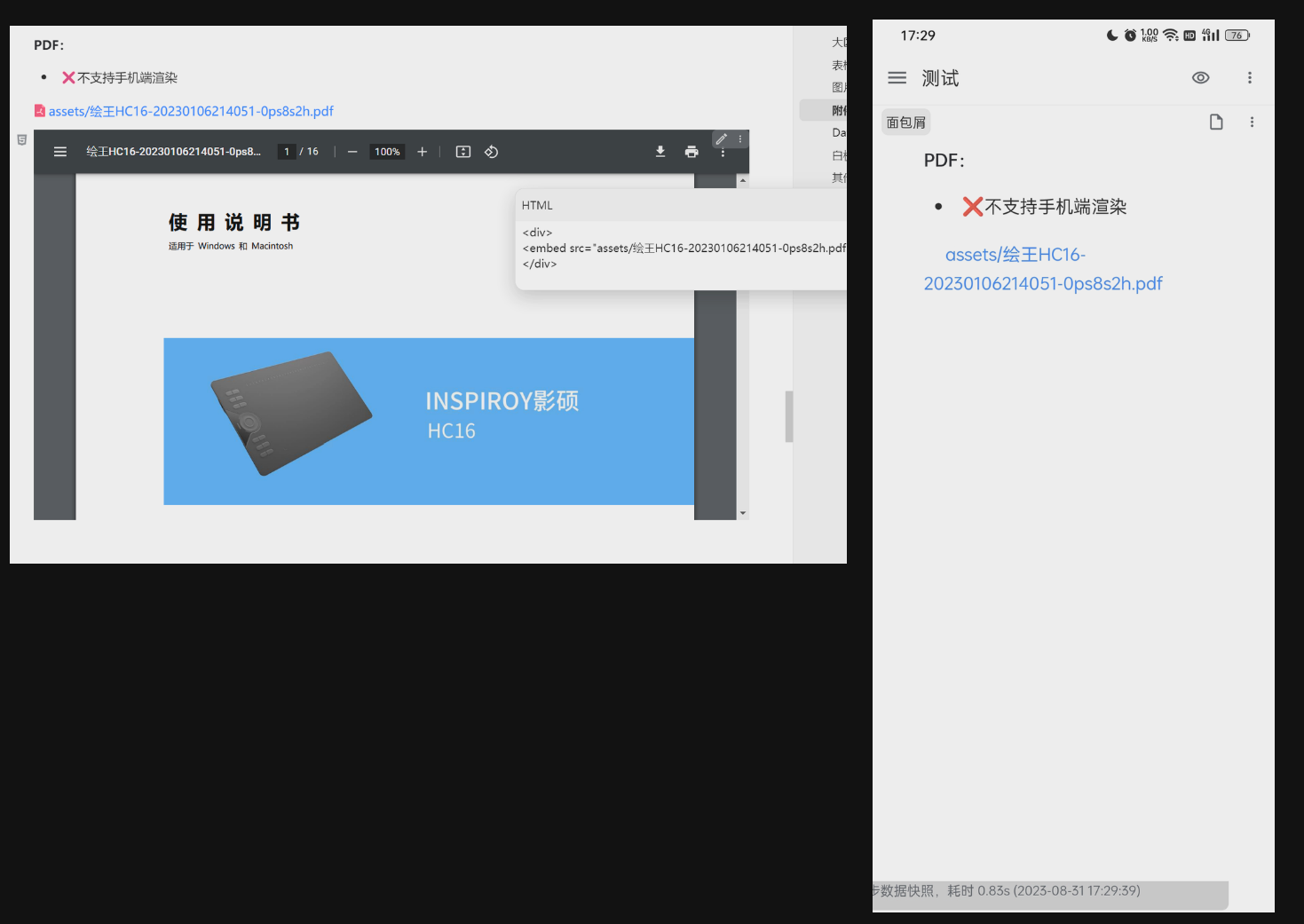Tap the mobile Wi-Fi status icon

point(1171,36)
